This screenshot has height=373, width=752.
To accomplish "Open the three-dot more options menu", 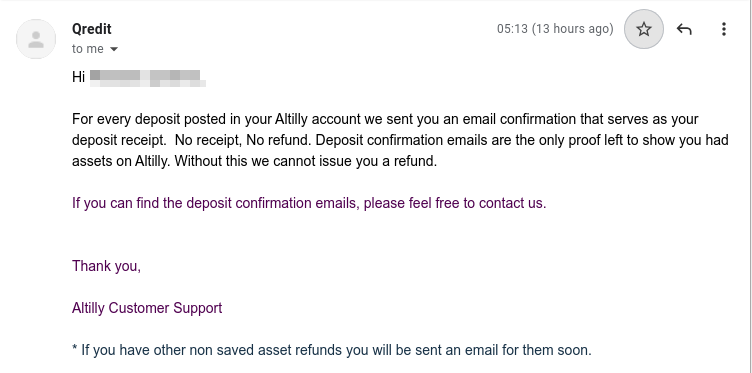I will (x=724, y=29).
